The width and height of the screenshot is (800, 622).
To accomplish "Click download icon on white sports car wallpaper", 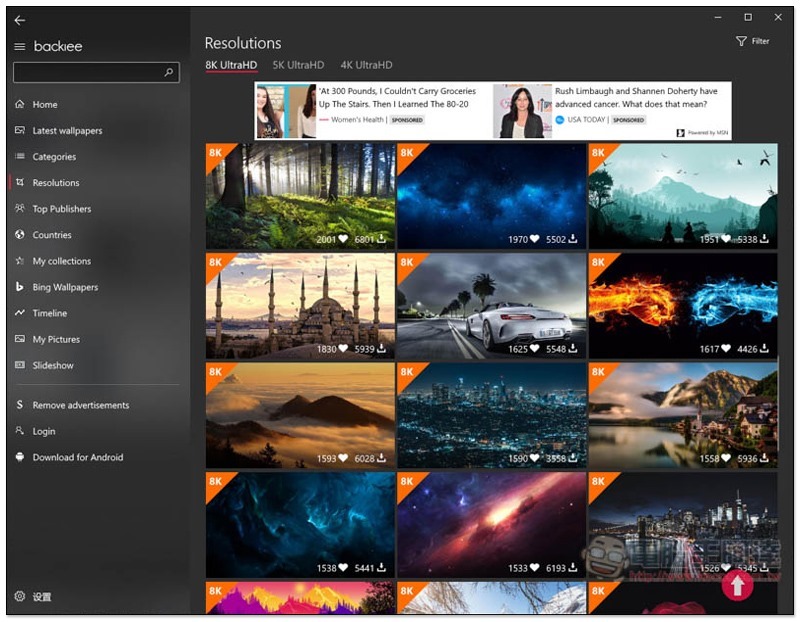I will pos(574,349).
